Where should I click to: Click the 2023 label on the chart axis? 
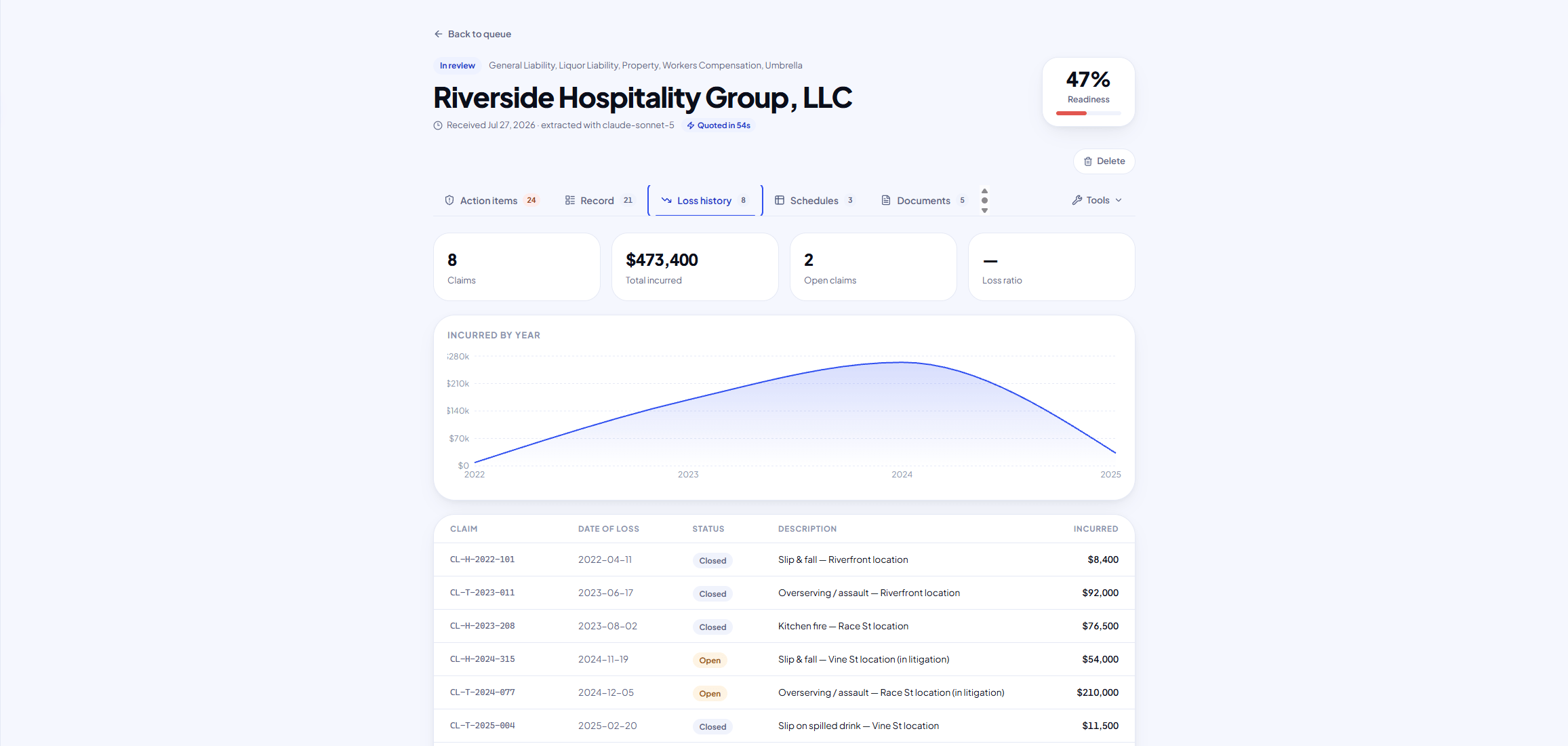click(x=688, y=475)
